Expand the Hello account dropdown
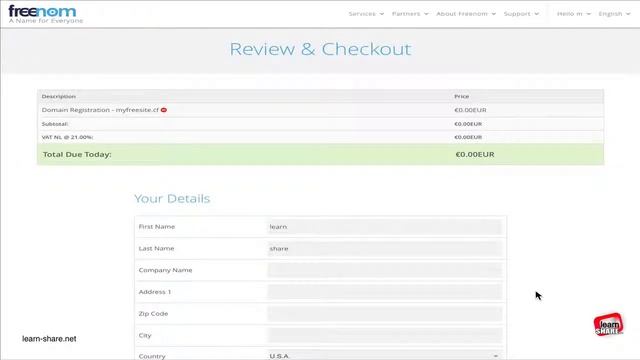Screen dimensions: 640x360 [574, 14]
